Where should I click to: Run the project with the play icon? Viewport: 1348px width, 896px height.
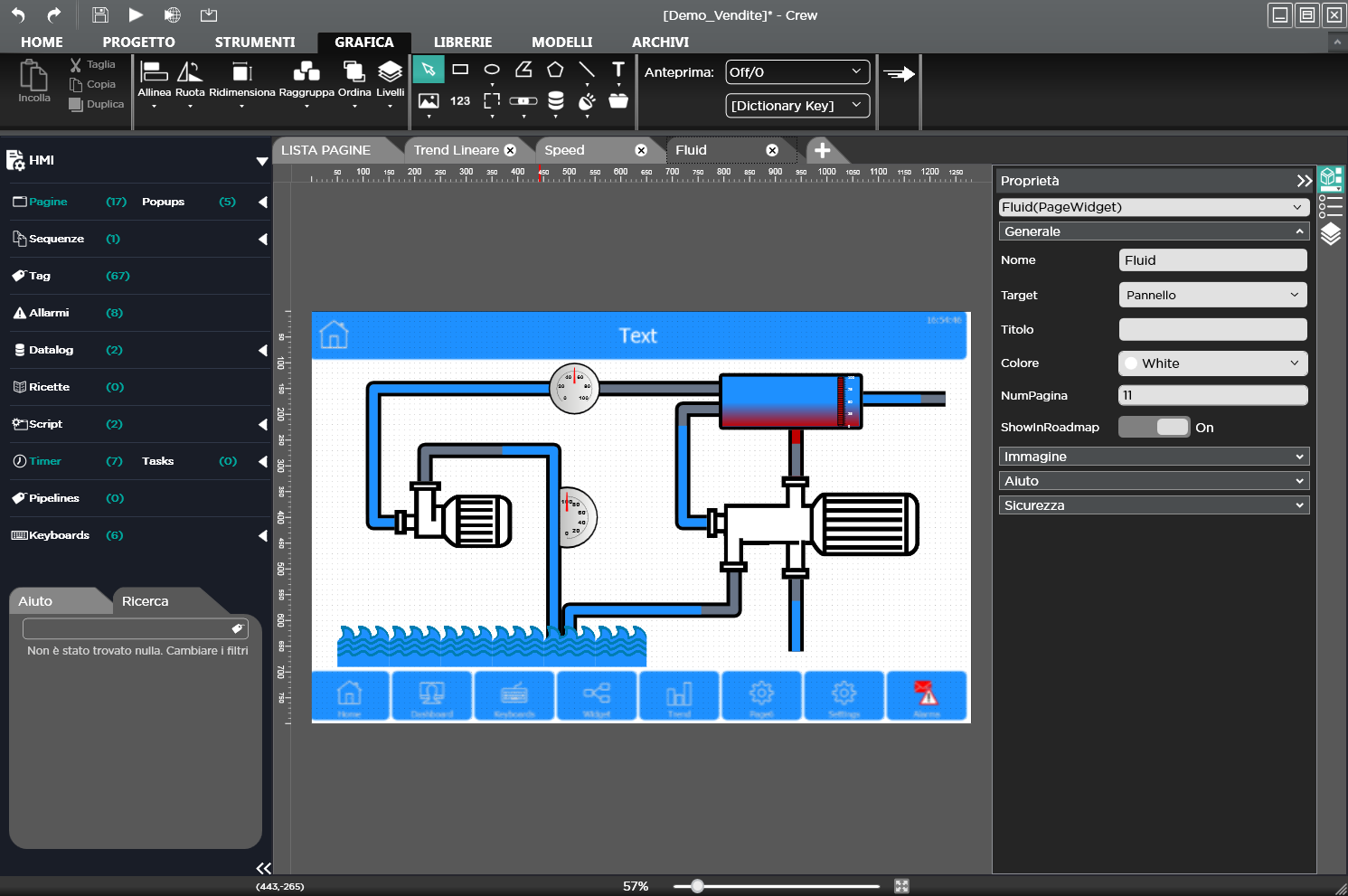[x=136, y=14]
